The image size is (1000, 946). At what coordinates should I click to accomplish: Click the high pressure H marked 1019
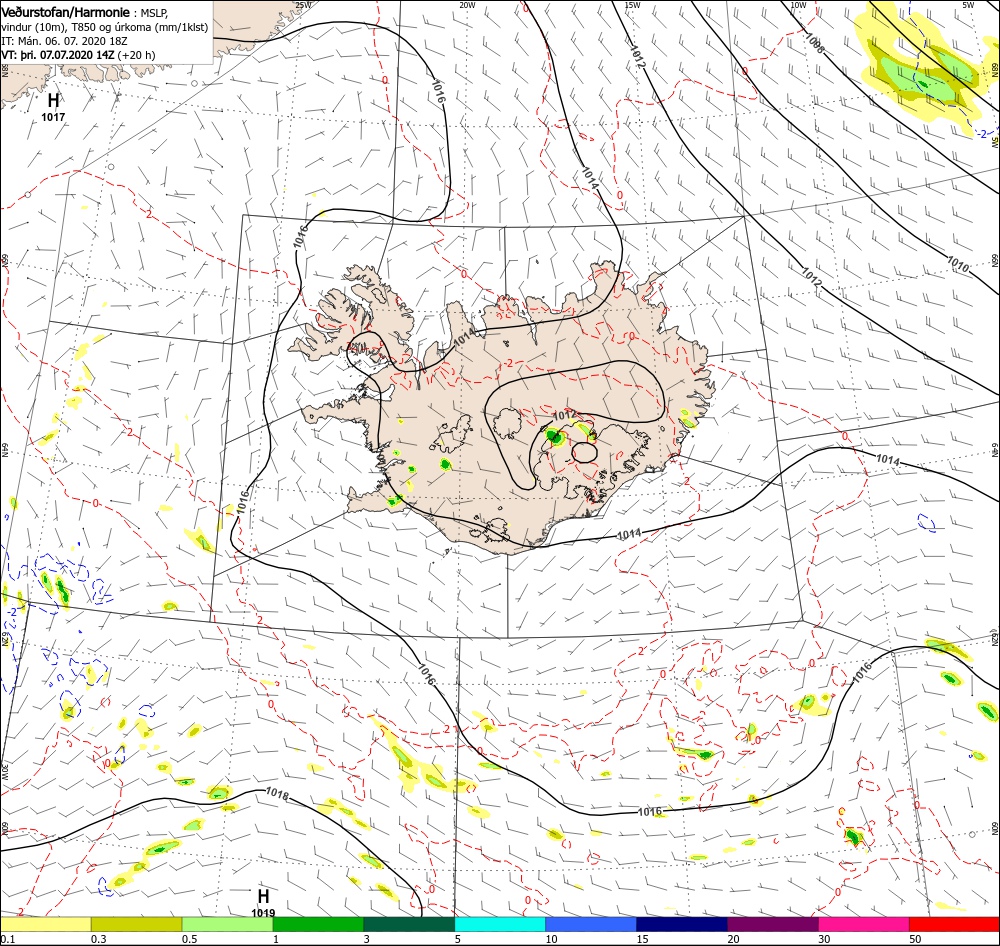(263, 896)
